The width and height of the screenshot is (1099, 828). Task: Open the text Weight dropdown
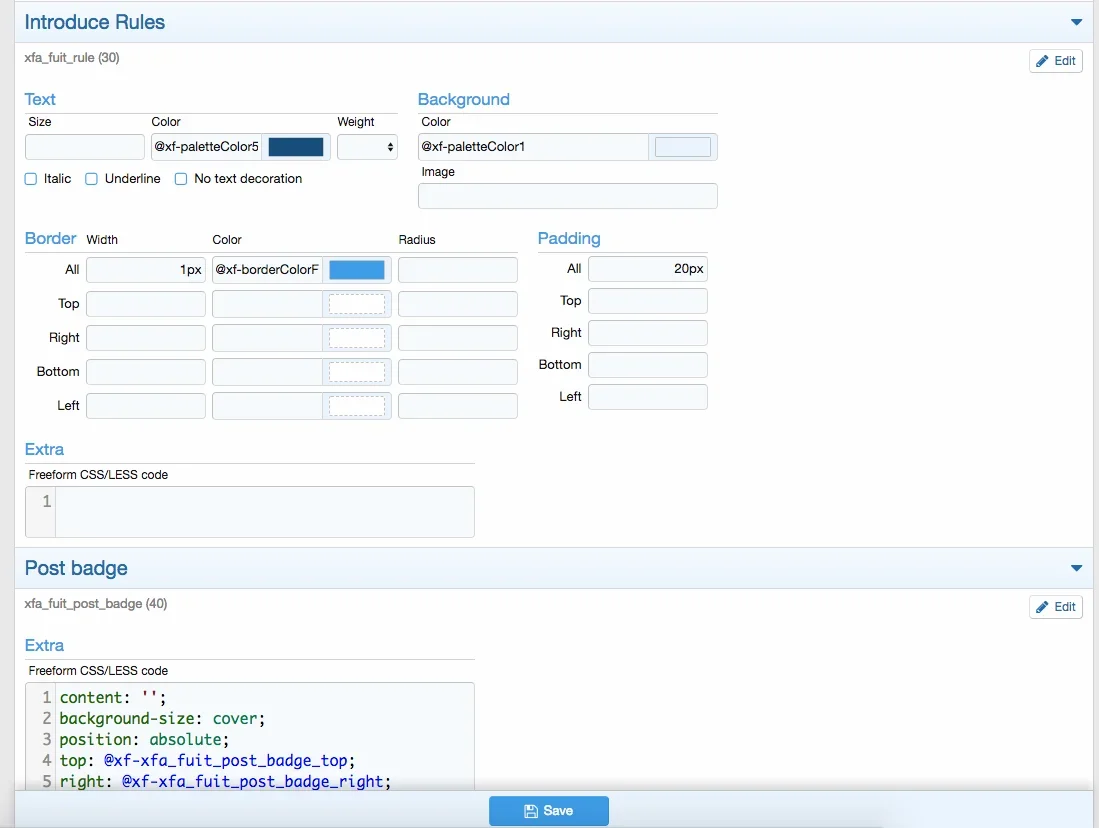tap(367, 147)
